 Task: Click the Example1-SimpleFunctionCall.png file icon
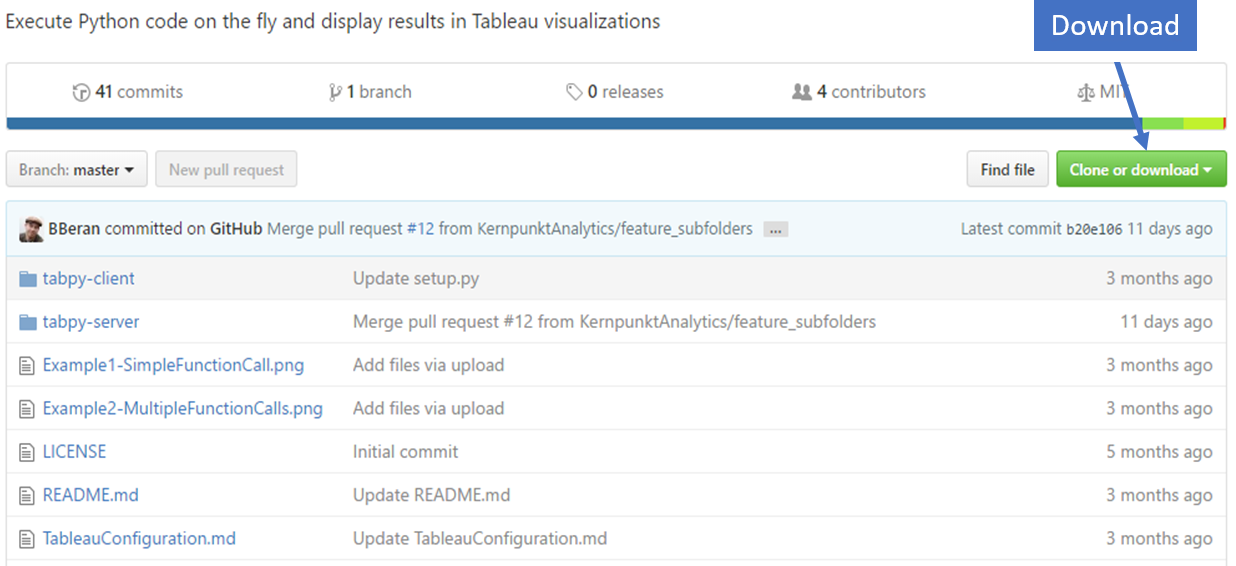(x=27, y=365)
